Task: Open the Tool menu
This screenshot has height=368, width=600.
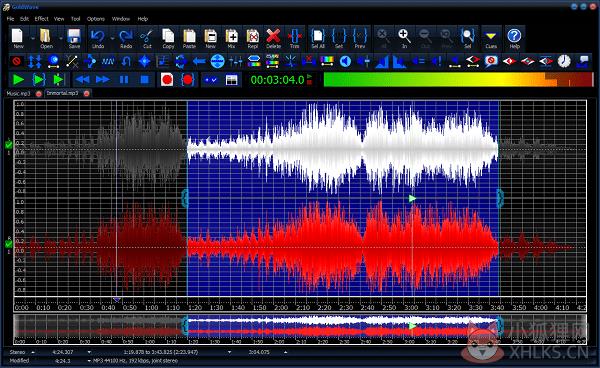Action: pos(75,19)
